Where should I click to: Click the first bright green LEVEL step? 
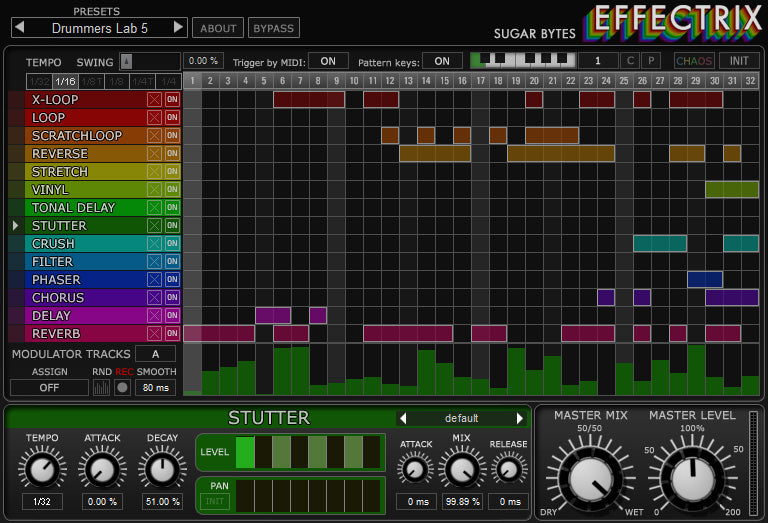coord(245,452)
